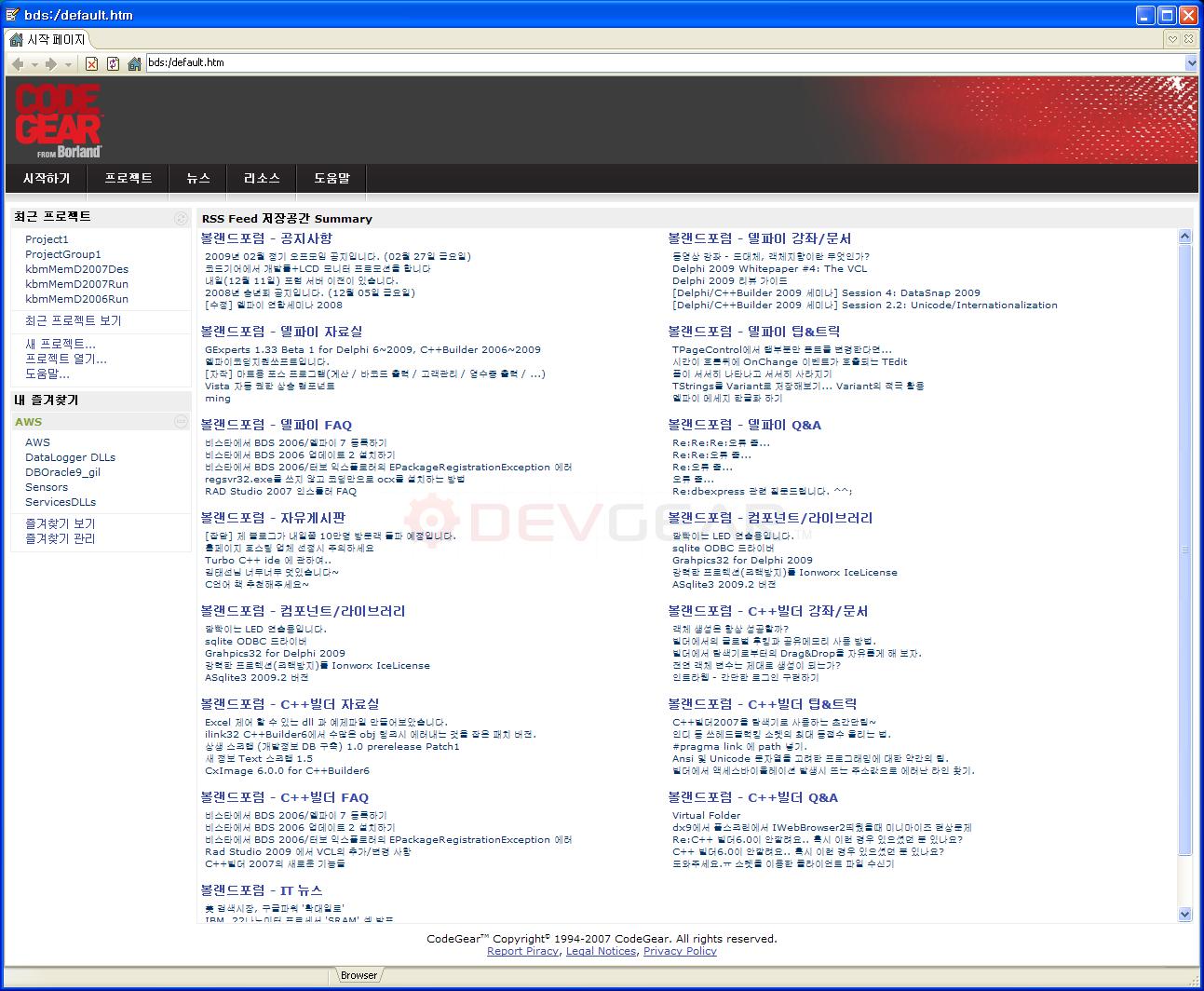Click the round icon beside AWS heading
Screen dimensions: 1204x991
[x=181, y=422]
